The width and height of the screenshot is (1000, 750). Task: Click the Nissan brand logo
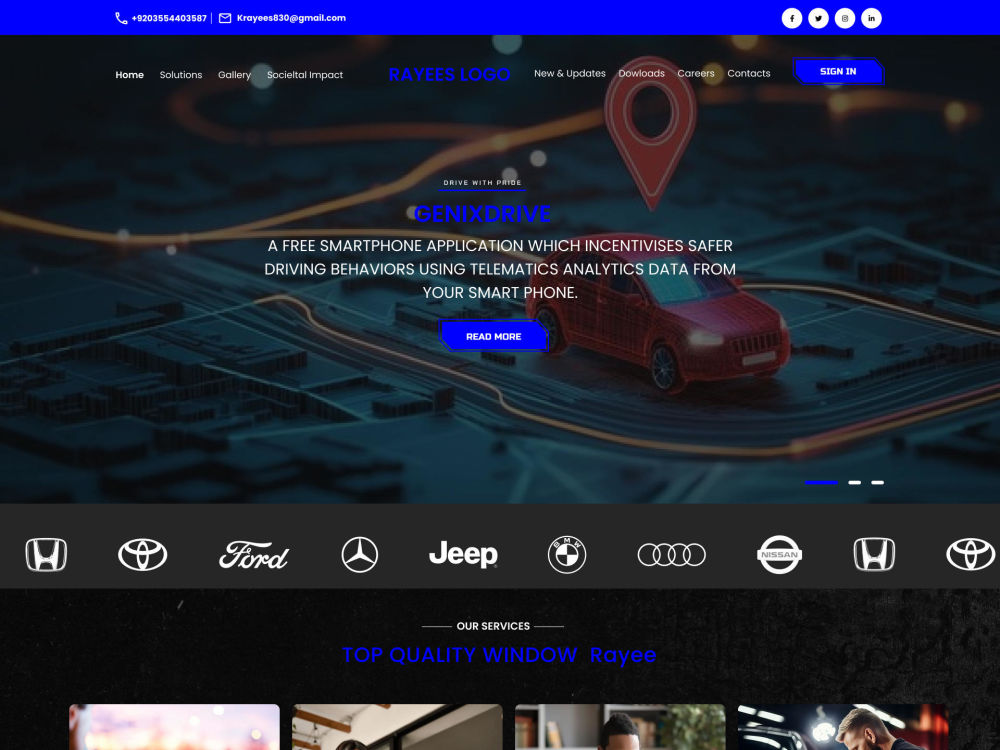pyautogui.click(x=779, y=555)
